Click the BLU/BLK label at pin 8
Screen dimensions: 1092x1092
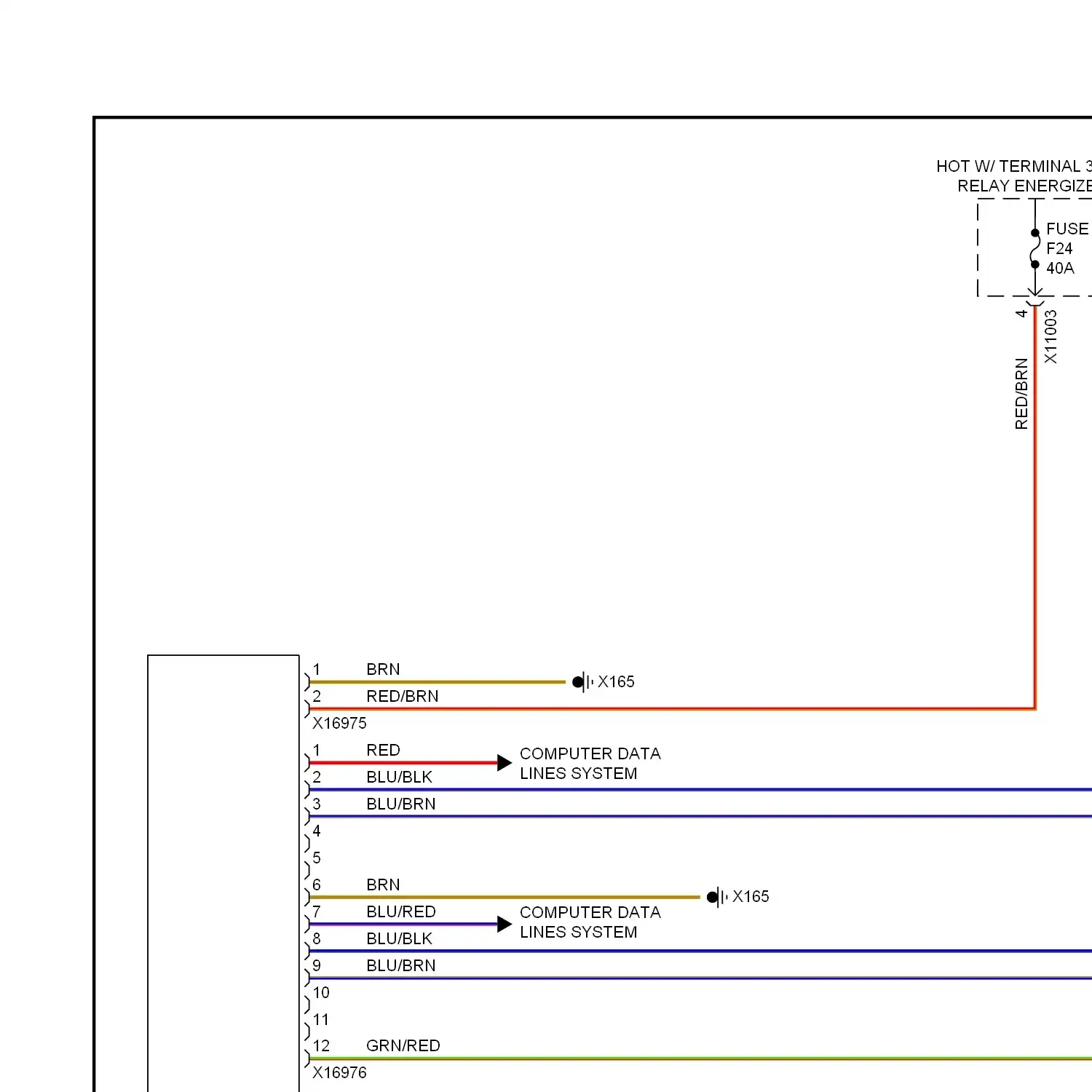point(399,938)
